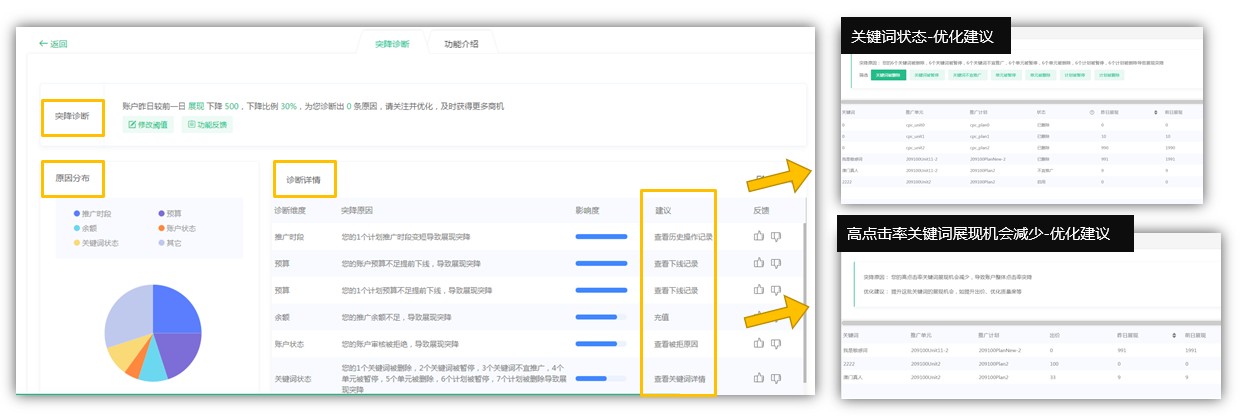Click the 修改阈值 button
Viewport: 1243px width, 416px height.
(x=148, y=125)
